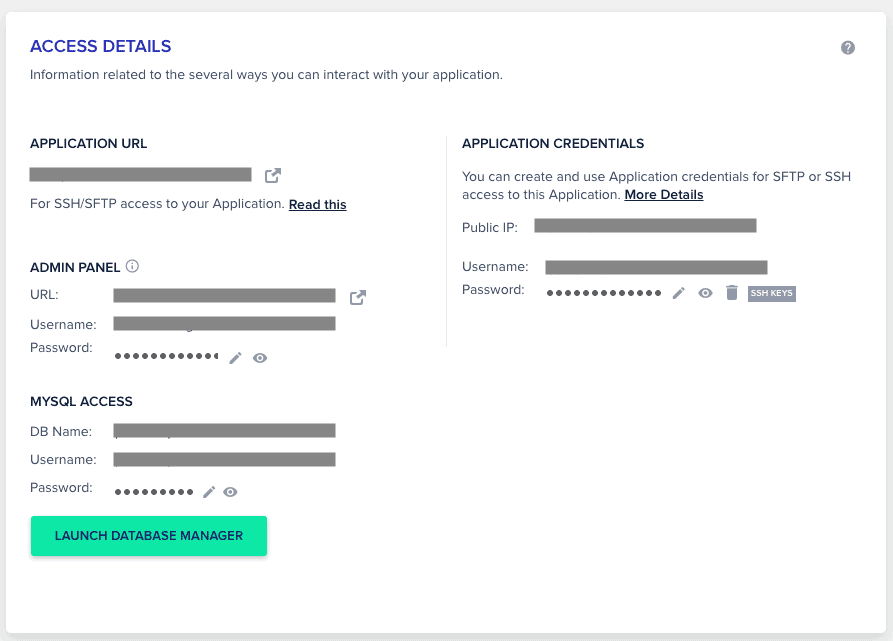Delete the Application Credentials with trash icon
This screenshot has width=893, height=641.
tap(732, 293)
